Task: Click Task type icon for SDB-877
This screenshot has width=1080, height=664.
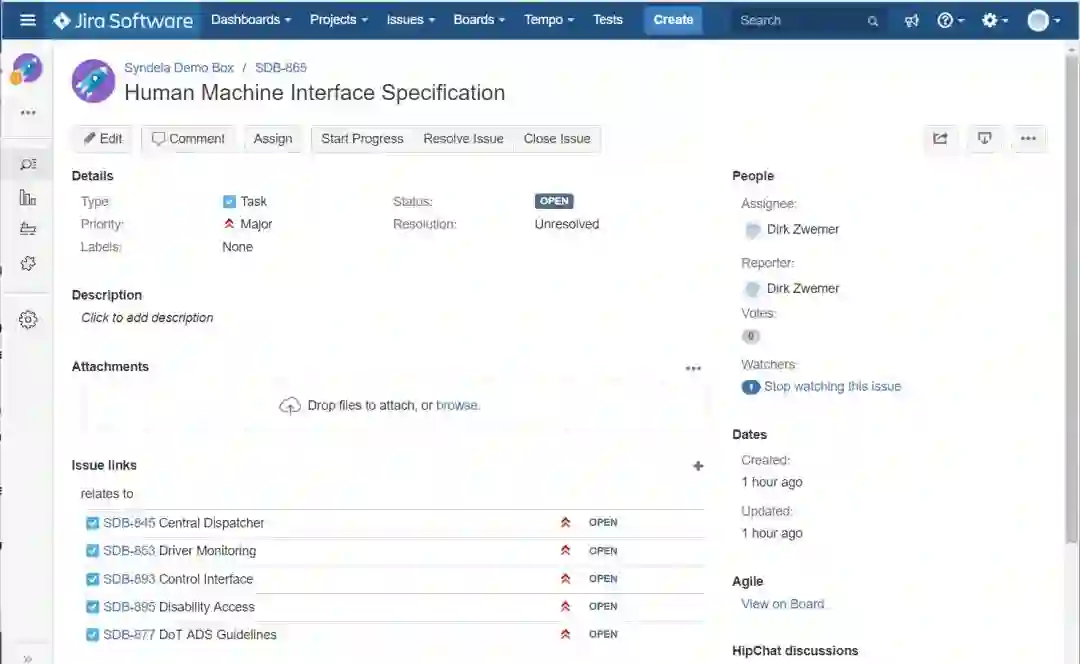Action: click(92, 634)
